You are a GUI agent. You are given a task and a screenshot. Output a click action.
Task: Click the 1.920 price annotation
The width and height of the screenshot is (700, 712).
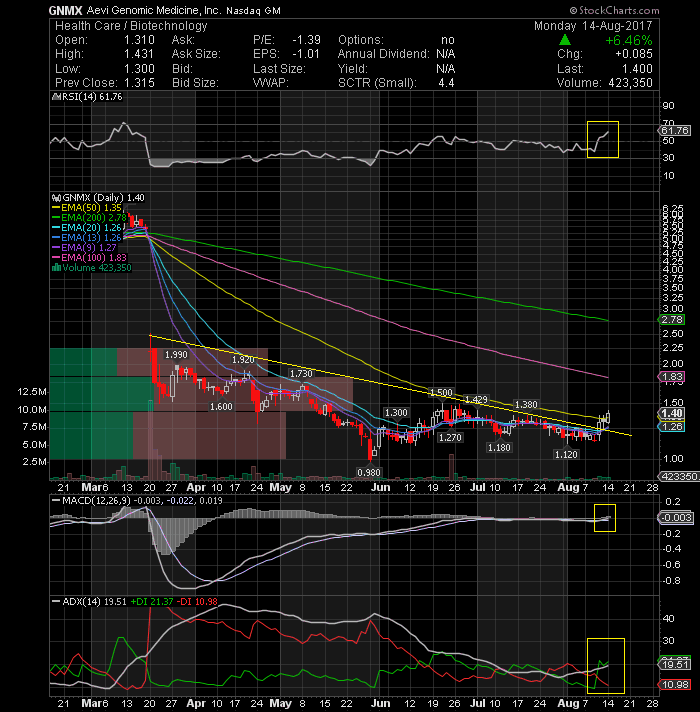(243, 360)
